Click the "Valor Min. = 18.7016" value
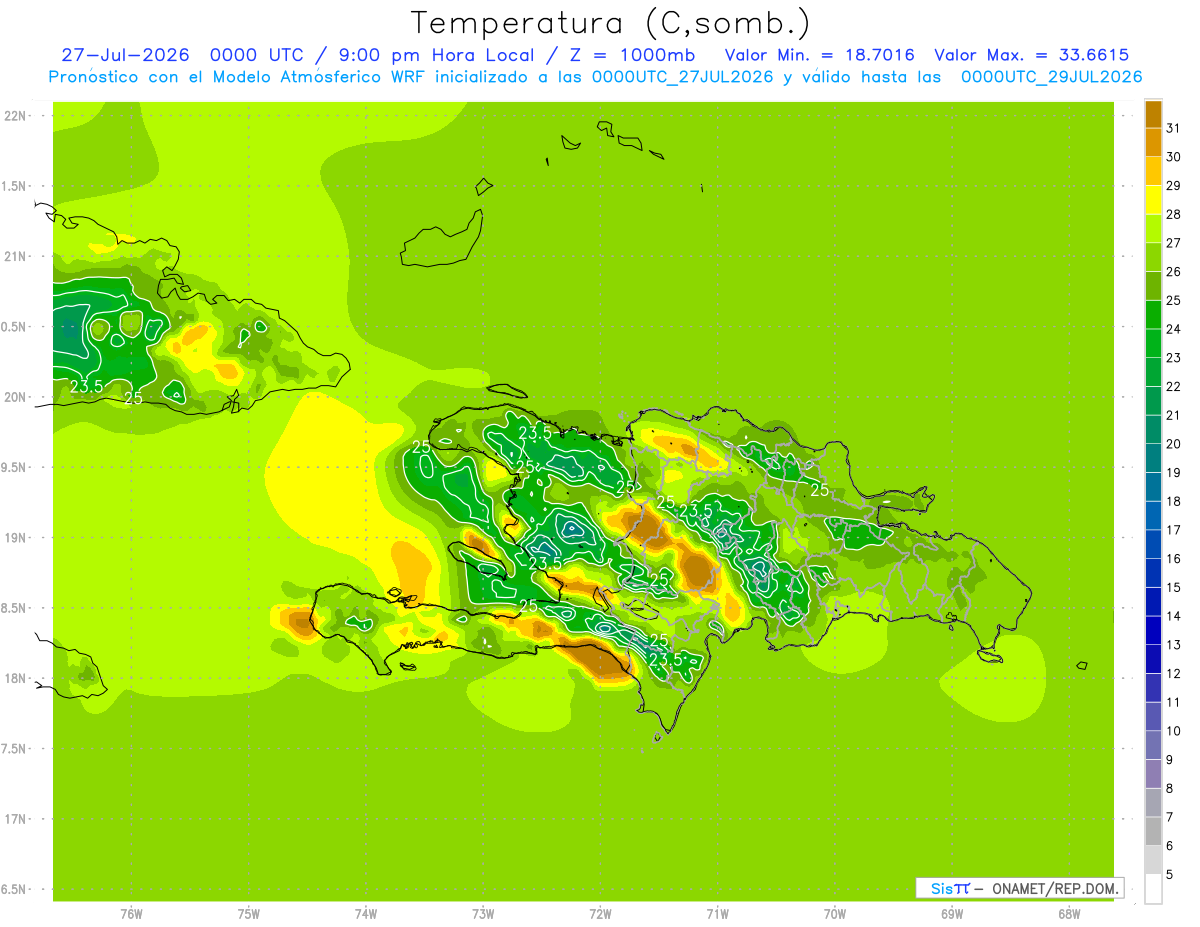This screenshot has width=1200, height=927. tap(819, 55)
